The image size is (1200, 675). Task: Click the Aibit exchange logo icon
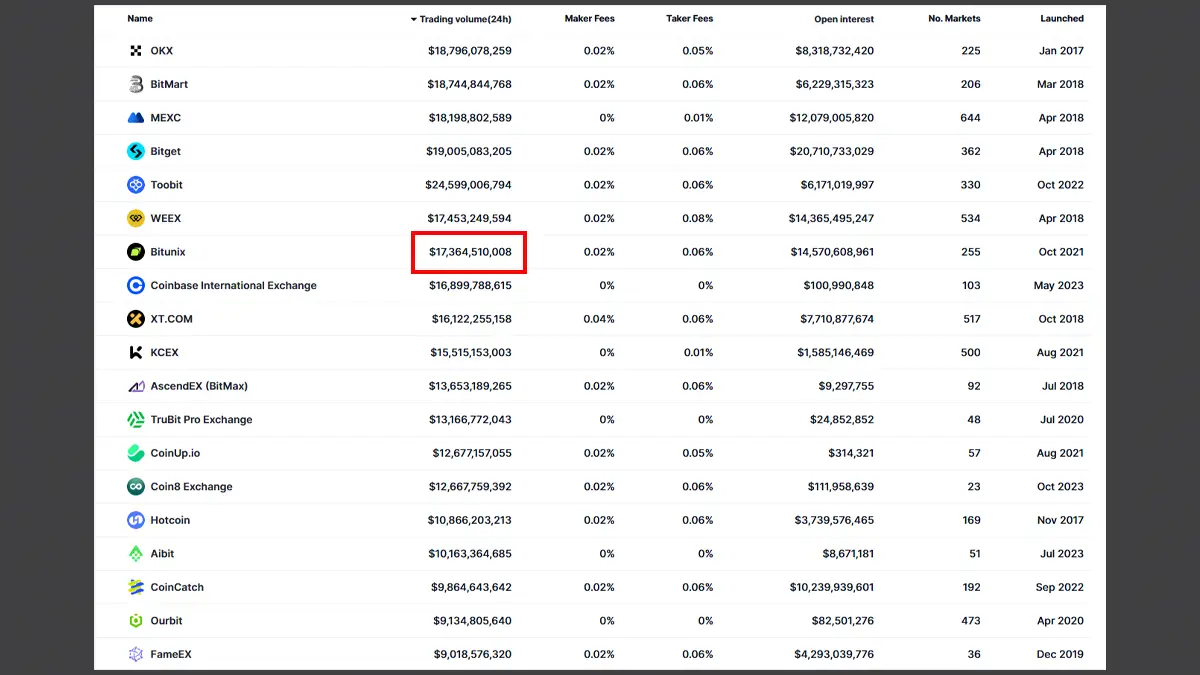(136, 553)
